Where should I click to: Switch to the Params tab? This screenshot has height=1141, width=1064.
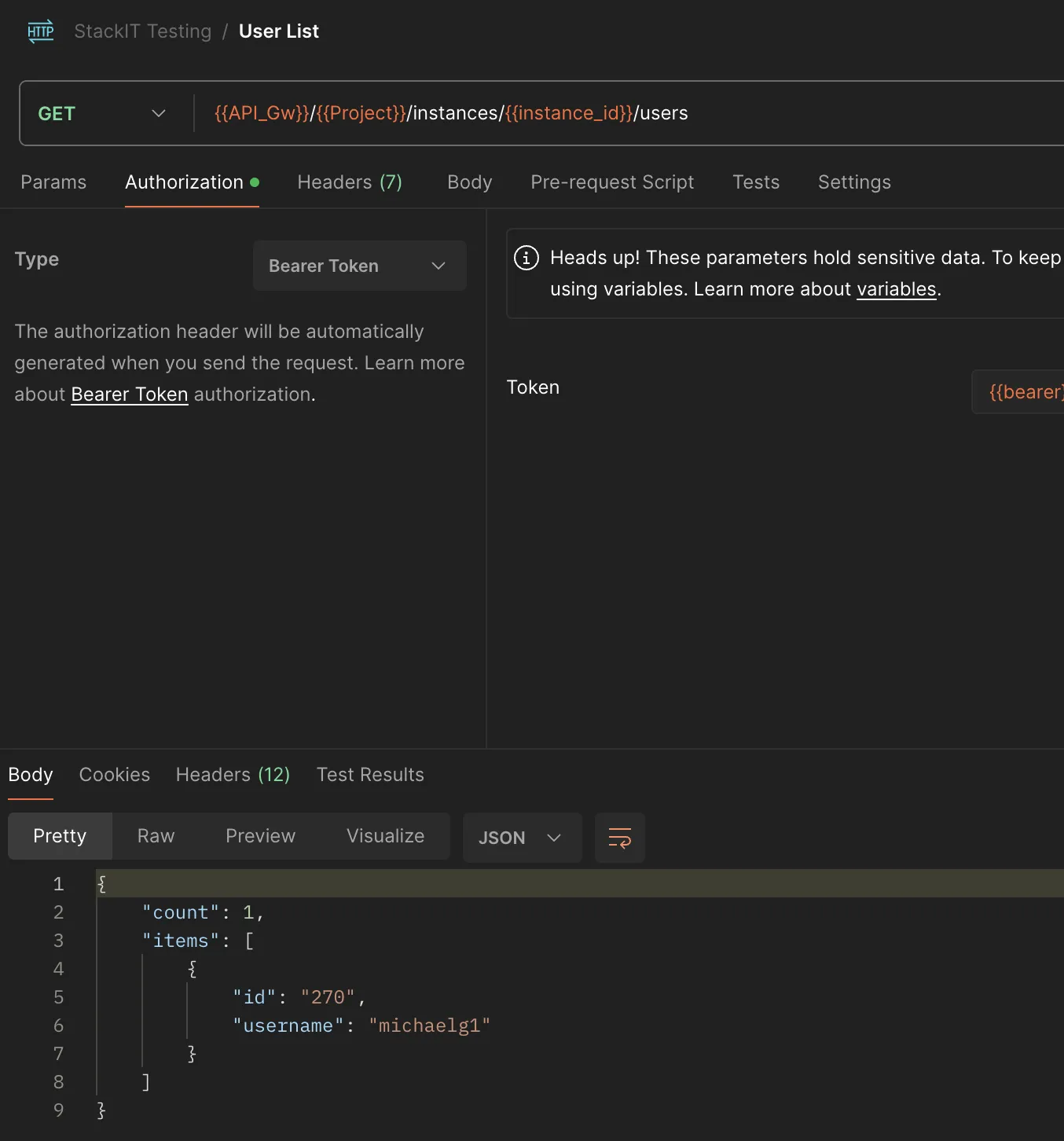coord(53,182)
